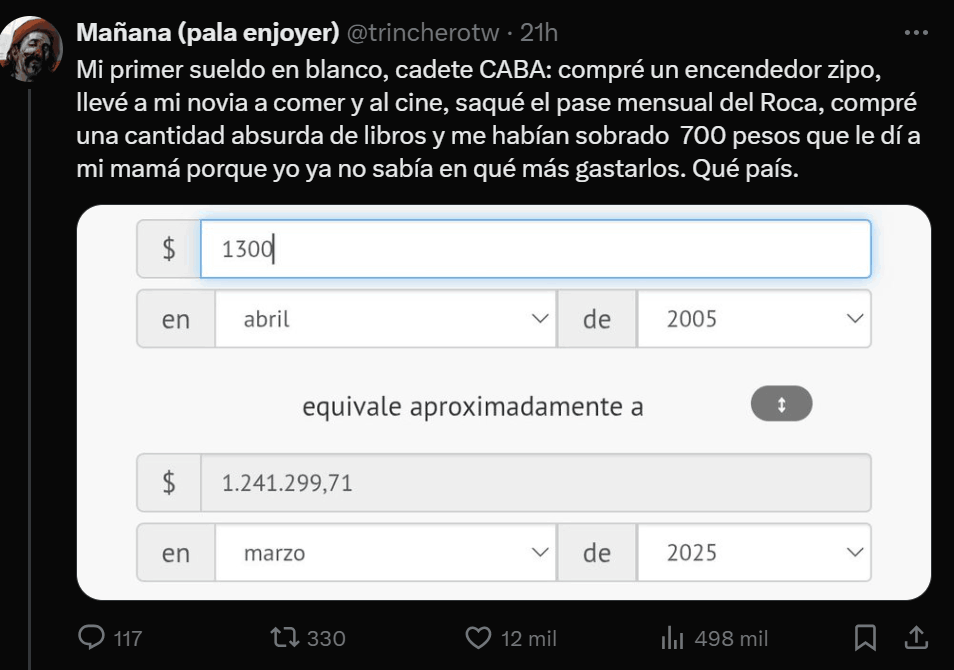Click the result field showing 1.241.299,71
Viewport: 954px width, 670px height.
click(540, 483)
